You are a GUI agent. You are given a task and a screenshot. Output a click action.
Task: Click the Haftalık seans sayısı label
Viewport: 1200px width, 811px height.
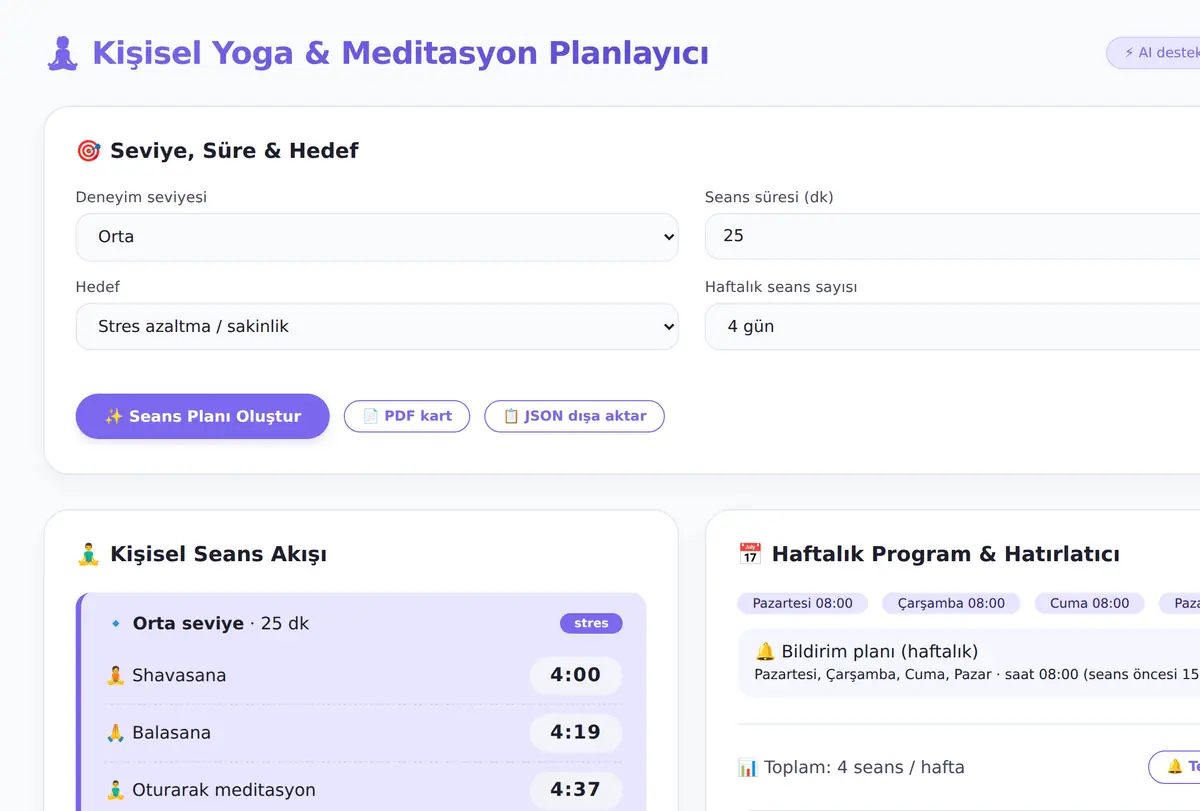click(x=781, y=287)
